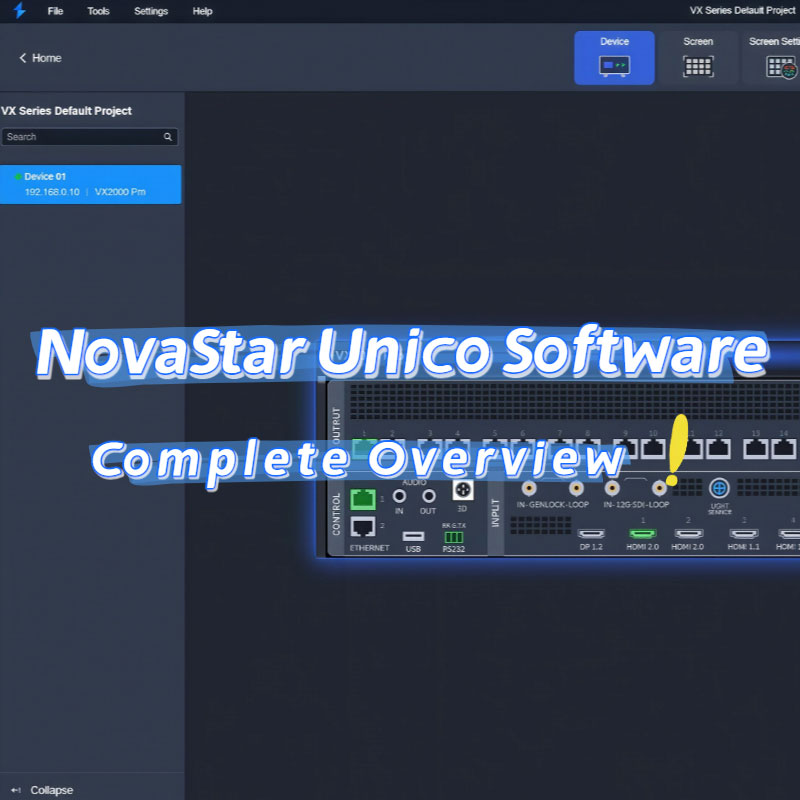Select the DP 1.2 input connector
Screen dimensions: 800x800
pos(590,533)
